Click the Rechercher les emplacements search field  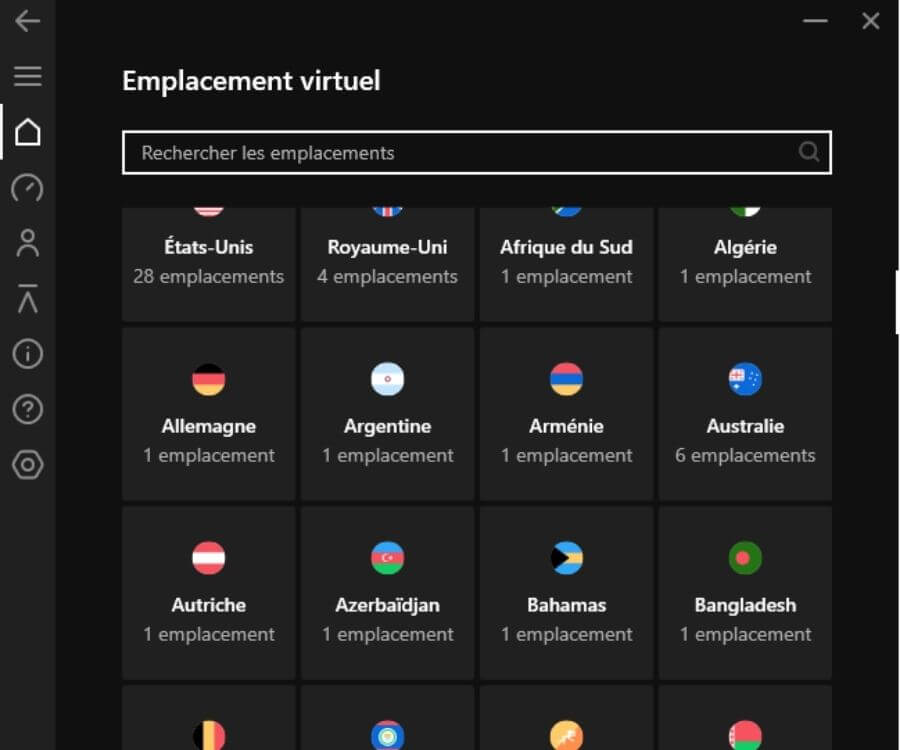pyautogui.click(x=476, y=153)
